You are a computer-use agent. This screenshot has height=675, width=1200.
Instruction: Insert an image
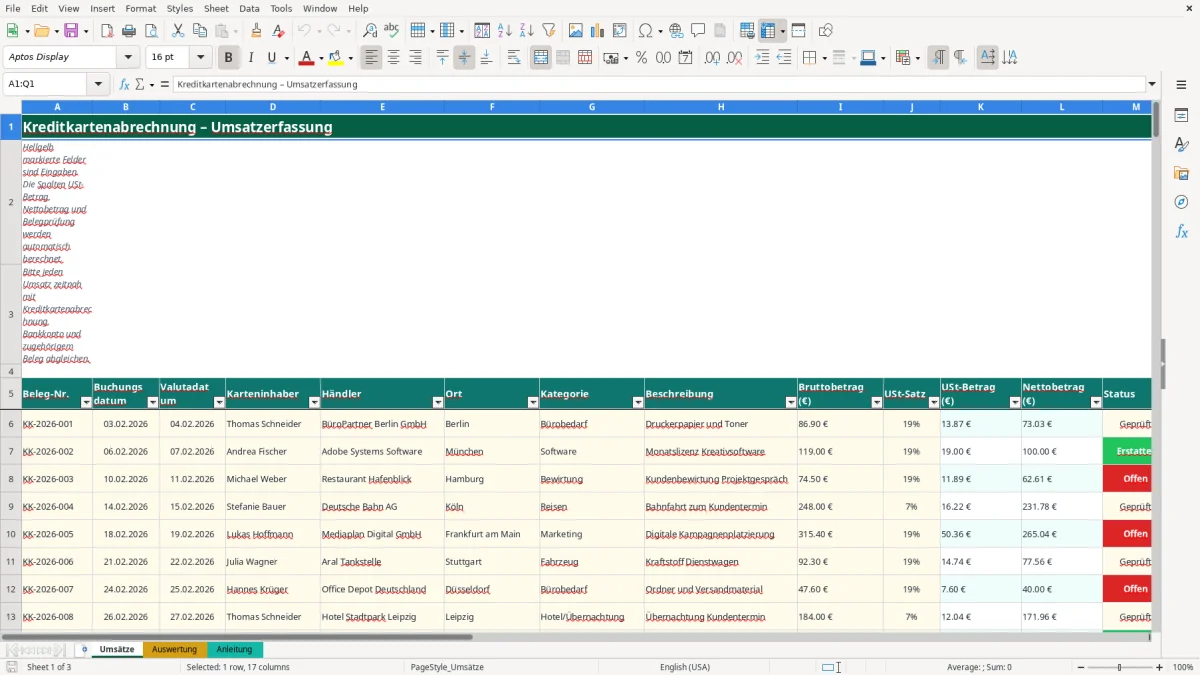tap(576, 31)
